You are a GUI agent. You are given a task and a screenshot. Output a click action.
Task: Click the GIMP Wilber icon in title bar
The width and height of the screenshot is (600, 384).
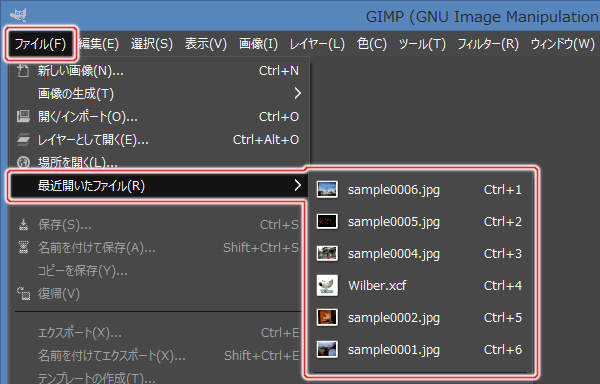point(18,15)
